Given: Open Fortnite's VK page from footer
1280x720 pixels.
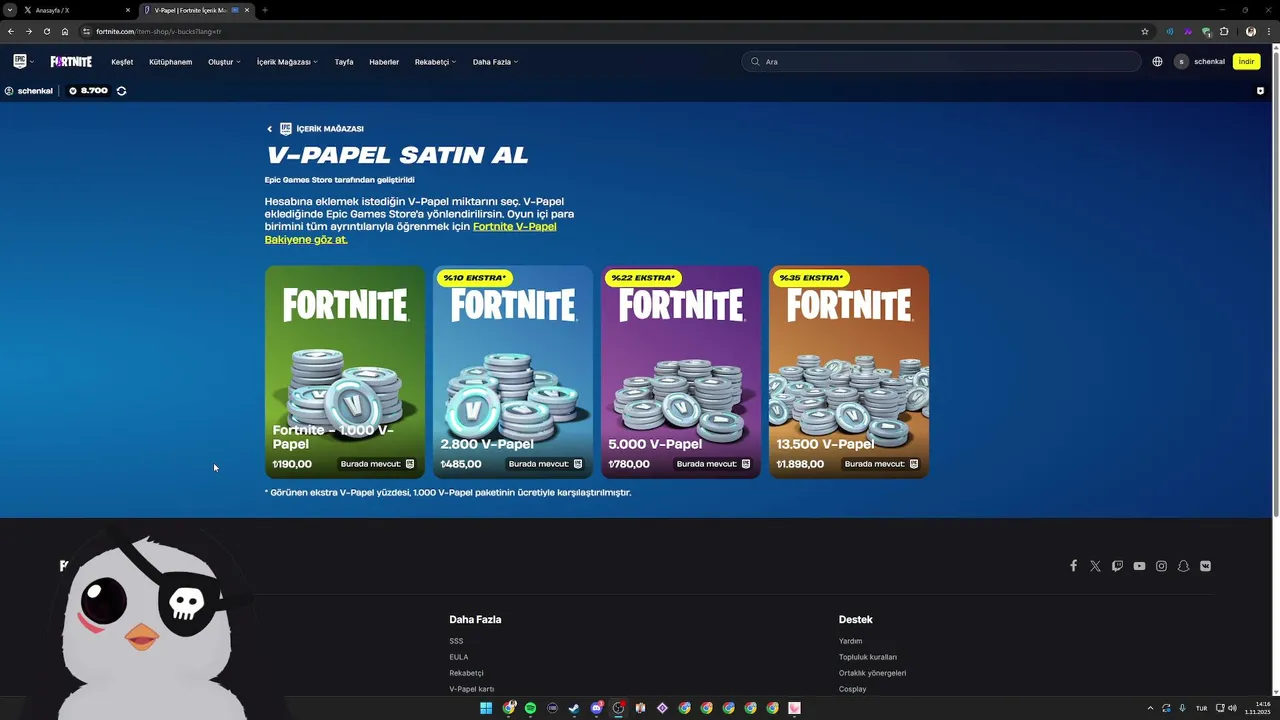Looking at the screenshot, I should 1205,566.
